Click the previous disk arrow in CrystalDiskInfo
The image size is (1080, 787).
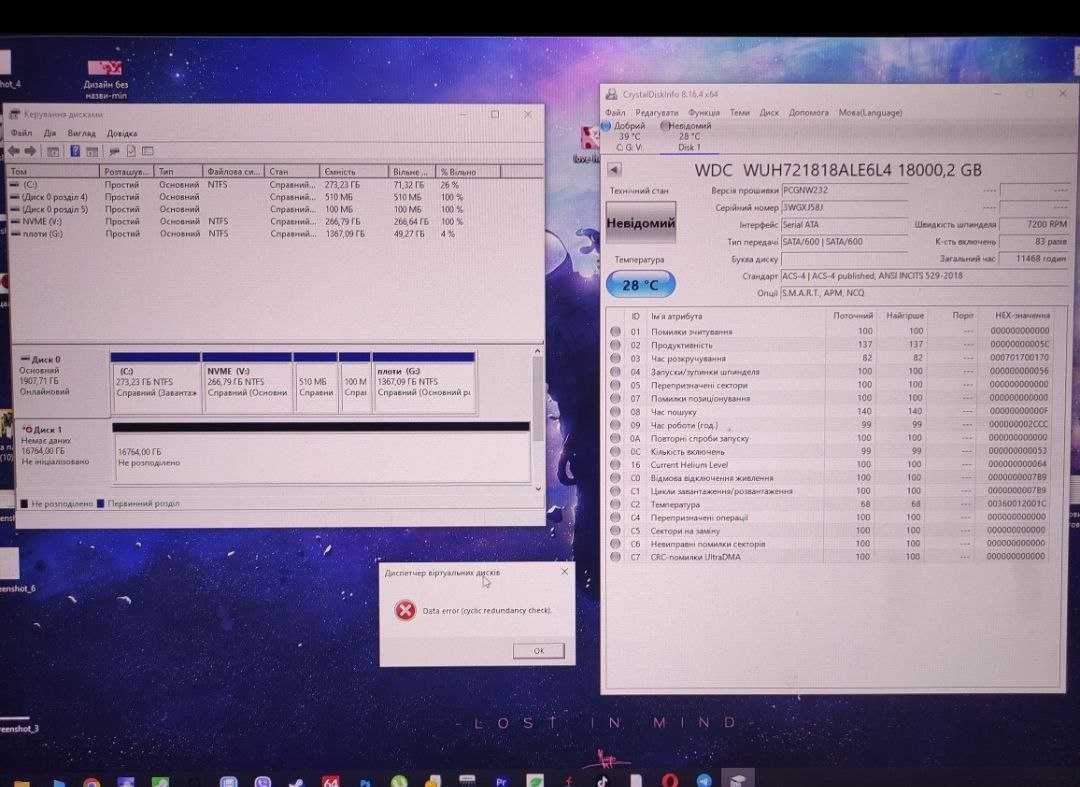click(614, 169)
